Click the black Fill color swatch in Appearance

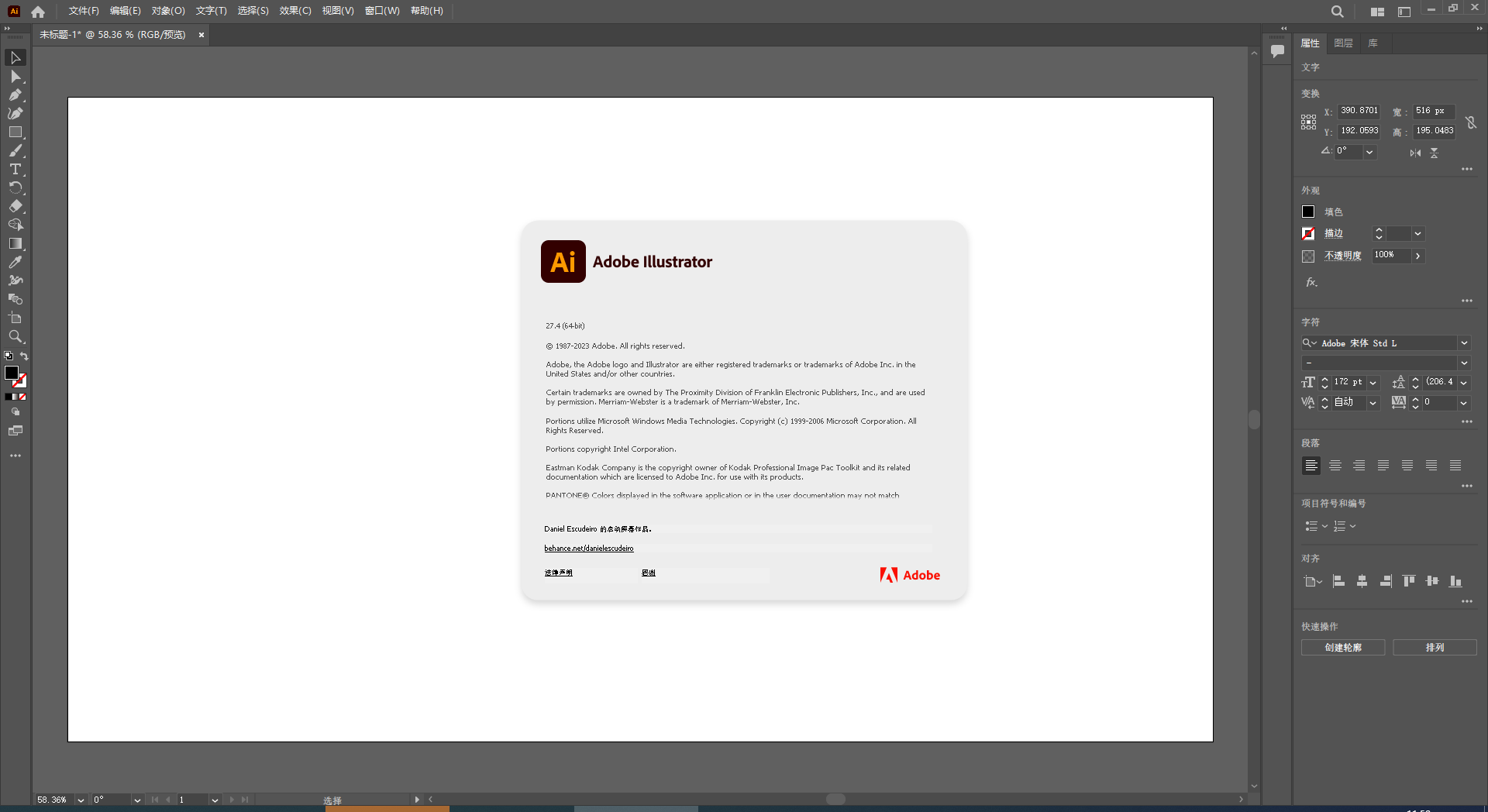(1308, 212)
